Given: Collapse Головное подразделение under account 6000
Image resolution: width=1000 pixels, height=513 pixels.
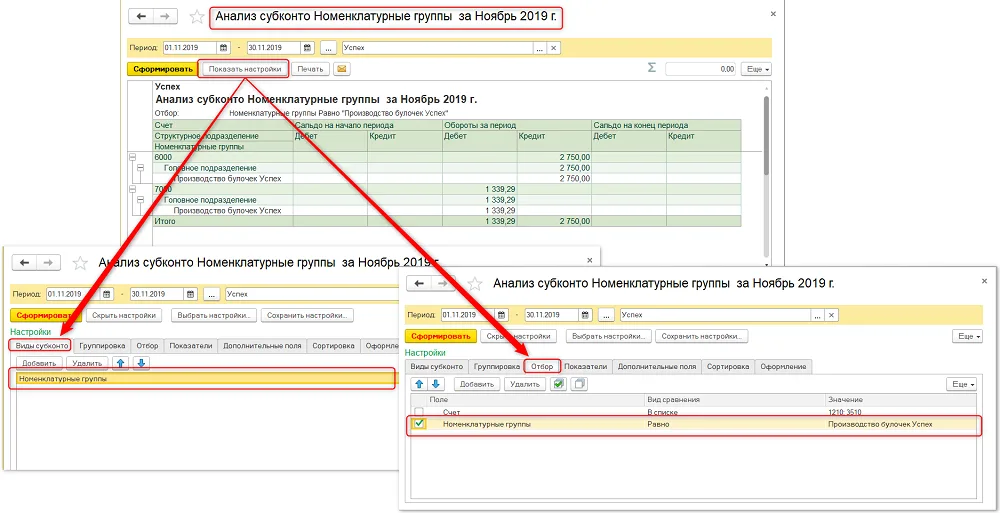Looking at the screenshot, I should pyautogui.click(x=140, y=167).
